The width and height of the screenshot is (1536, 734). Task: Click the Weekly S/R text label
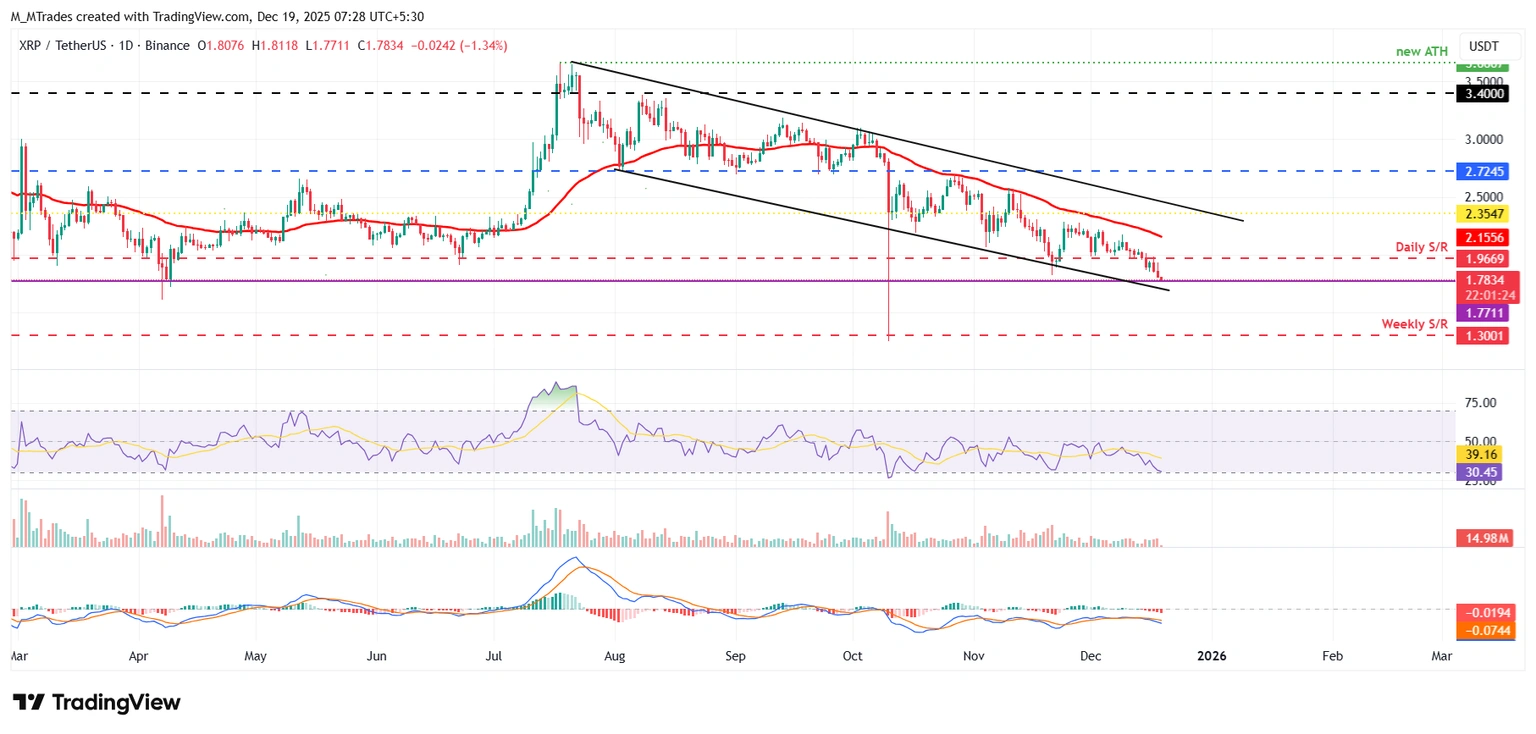tap(1414, 324)
